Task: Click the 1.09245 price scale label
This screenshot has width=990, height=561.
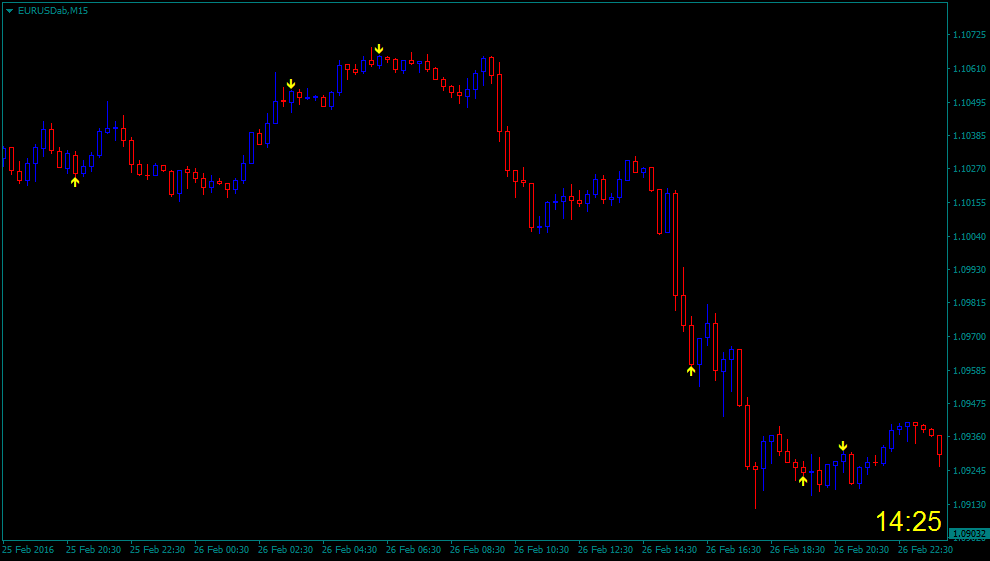Action: point(969,471)
